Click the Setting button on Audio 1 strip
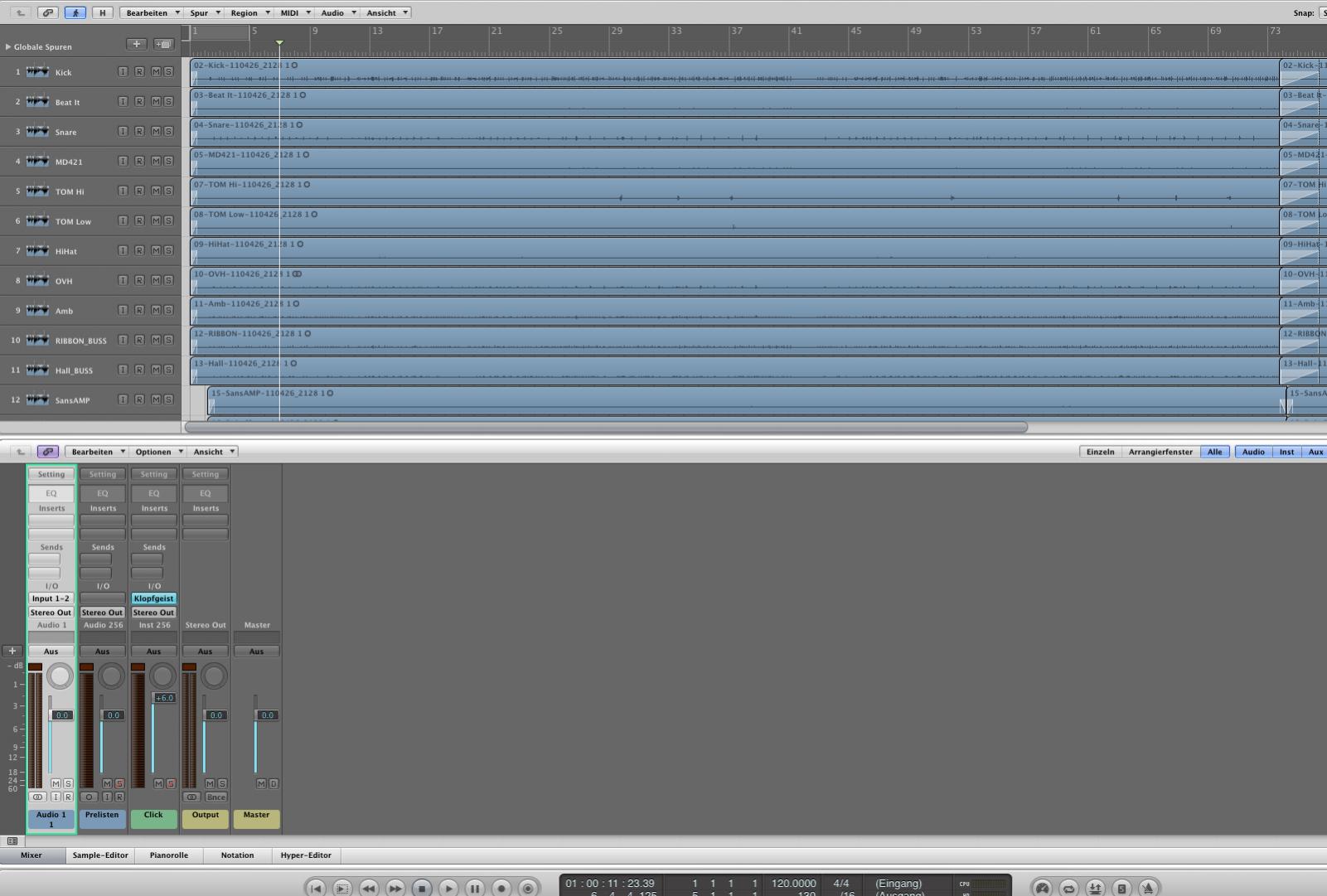The image size is (1327, 896). 51,474
